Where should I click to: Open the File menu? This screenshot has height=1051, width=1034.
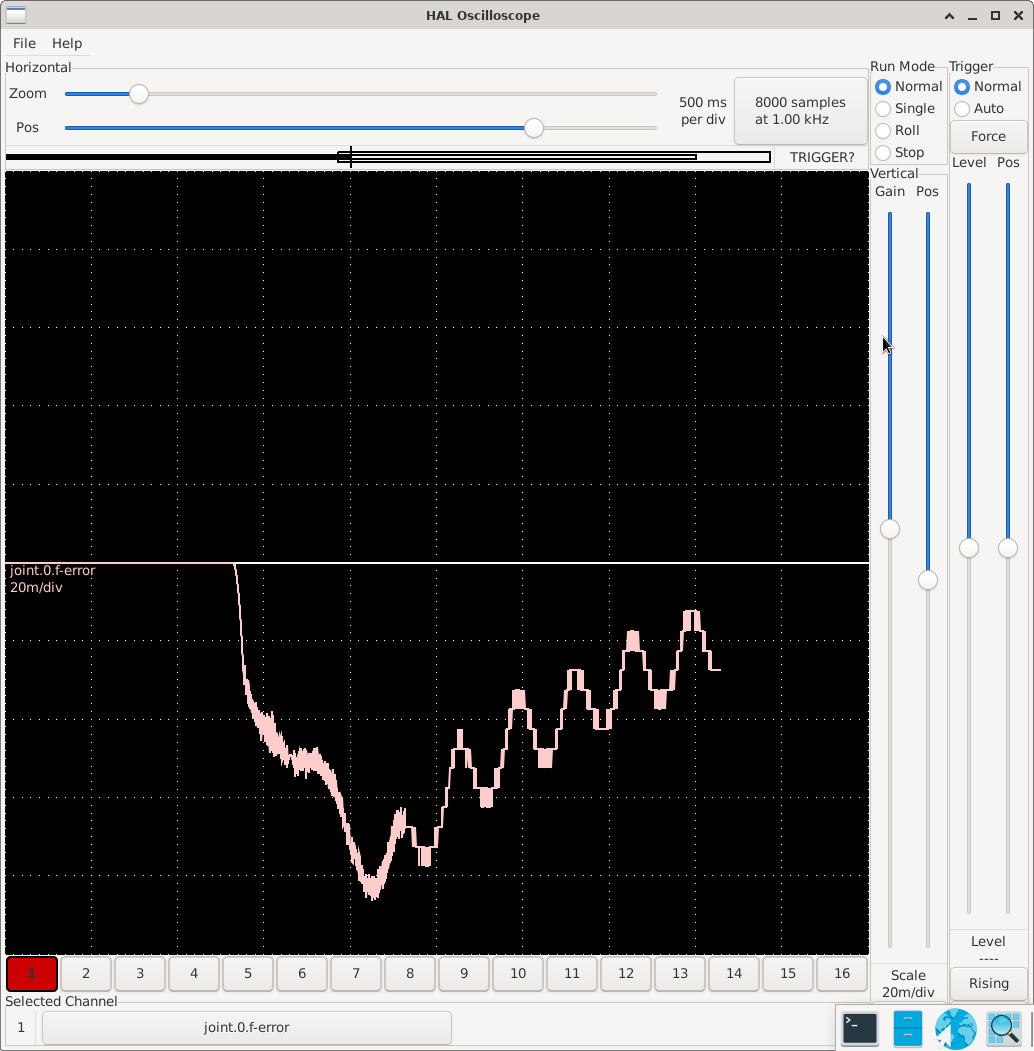point(24,43)
